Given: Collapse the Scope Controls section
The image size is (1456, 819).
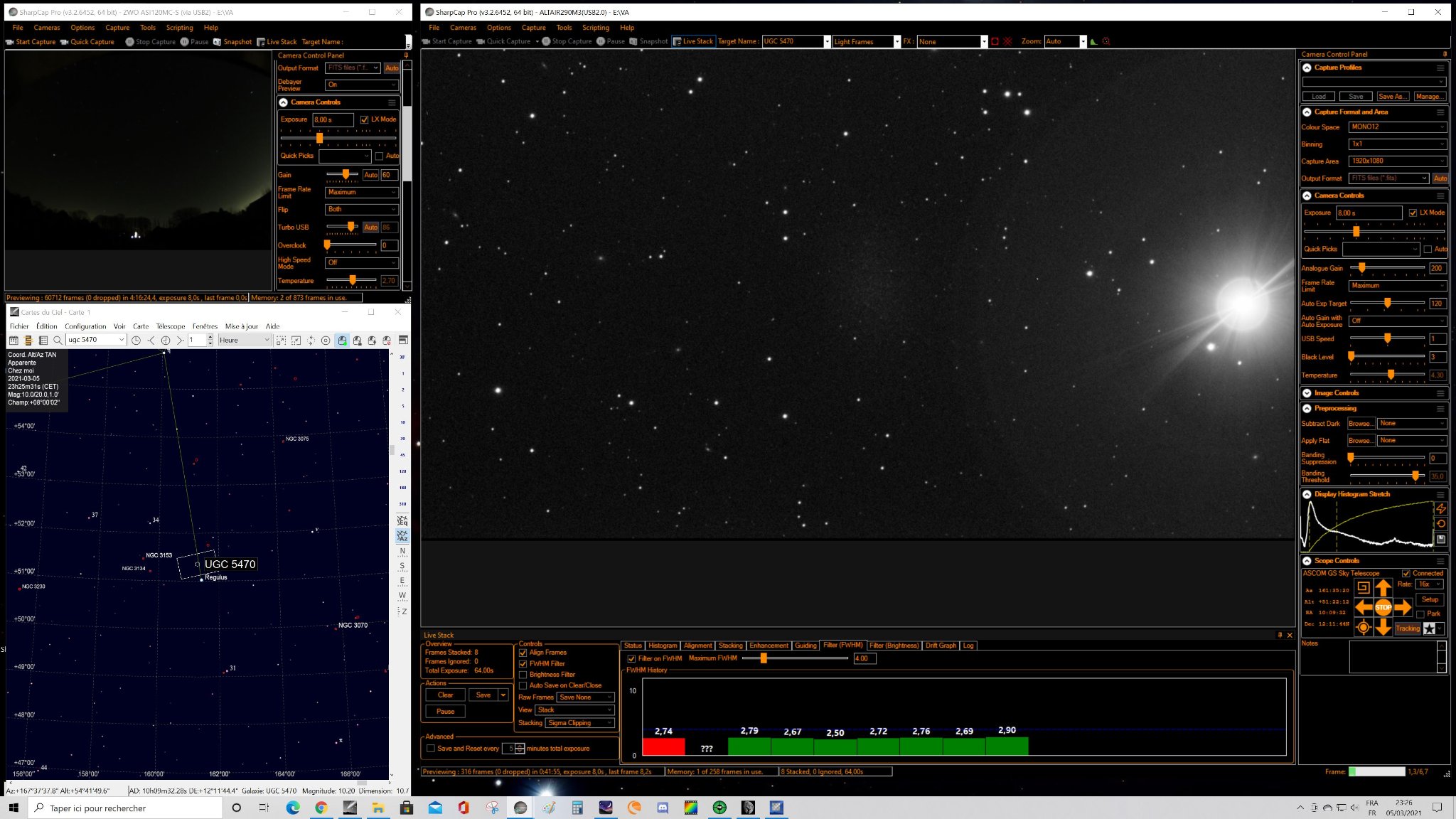Looking at the screenshot, I should pos(1307,561).
